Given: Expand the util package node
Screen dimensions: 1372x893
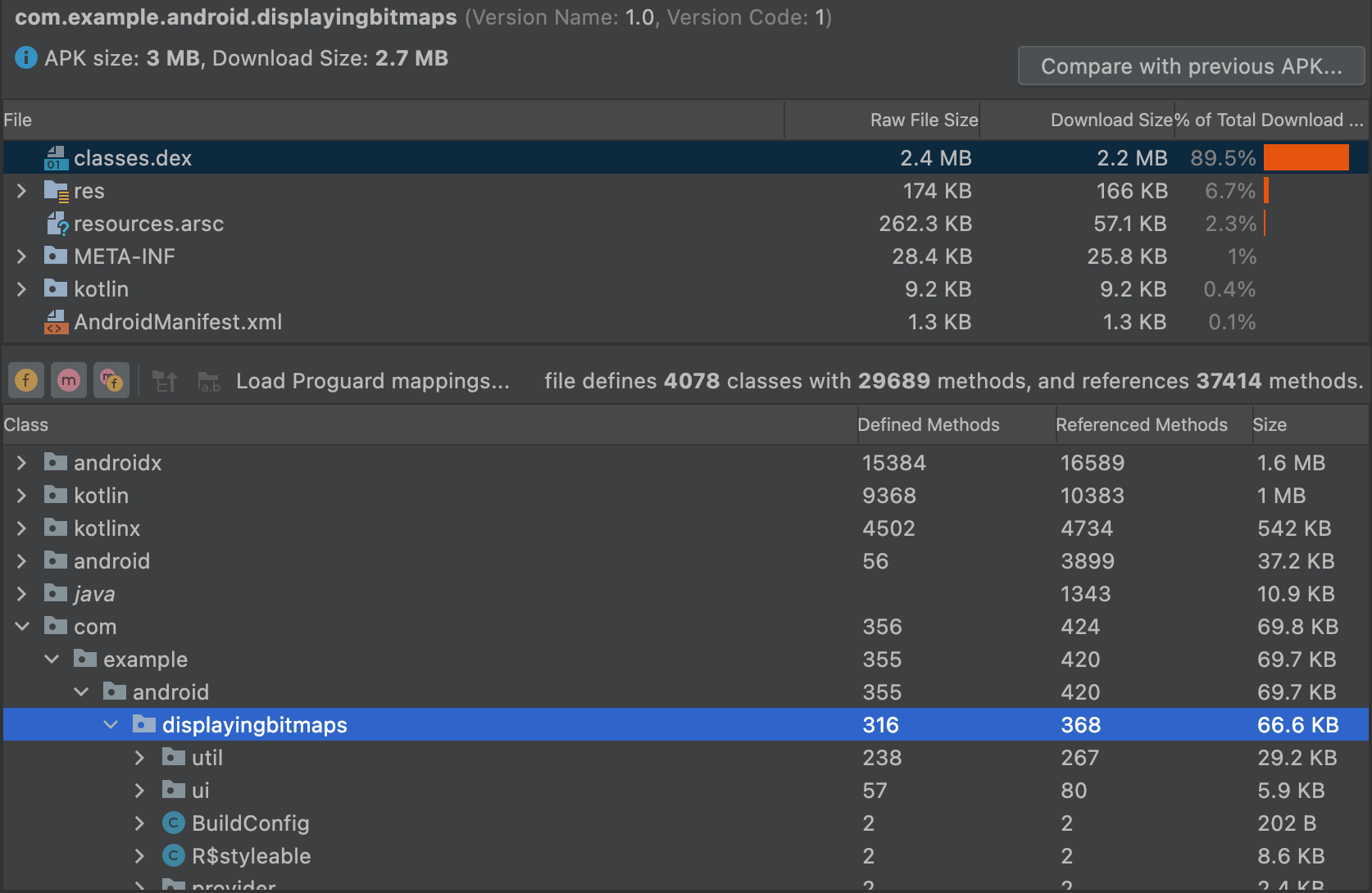Looking at the screenshot, I should click(x=139, y=757).
